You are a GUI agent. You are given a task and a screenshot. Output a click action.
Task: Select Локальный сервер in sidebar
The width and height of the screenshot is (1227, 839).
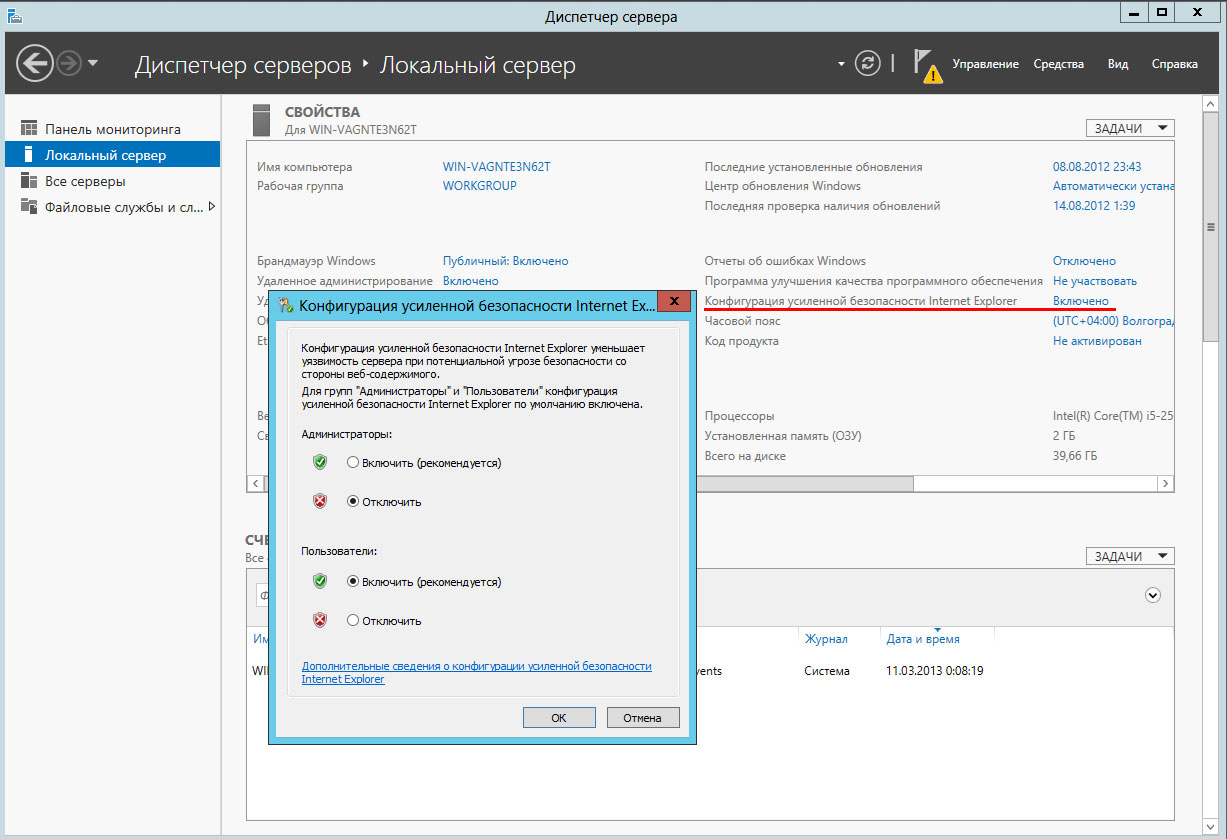112,155
